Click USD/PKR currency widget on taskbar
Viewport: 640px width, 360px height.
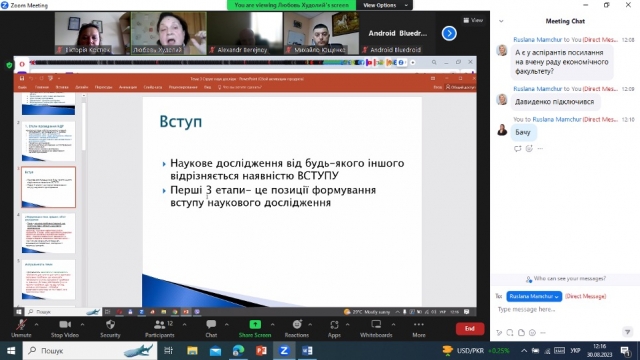pyautogui.click(x=476, y=351)
